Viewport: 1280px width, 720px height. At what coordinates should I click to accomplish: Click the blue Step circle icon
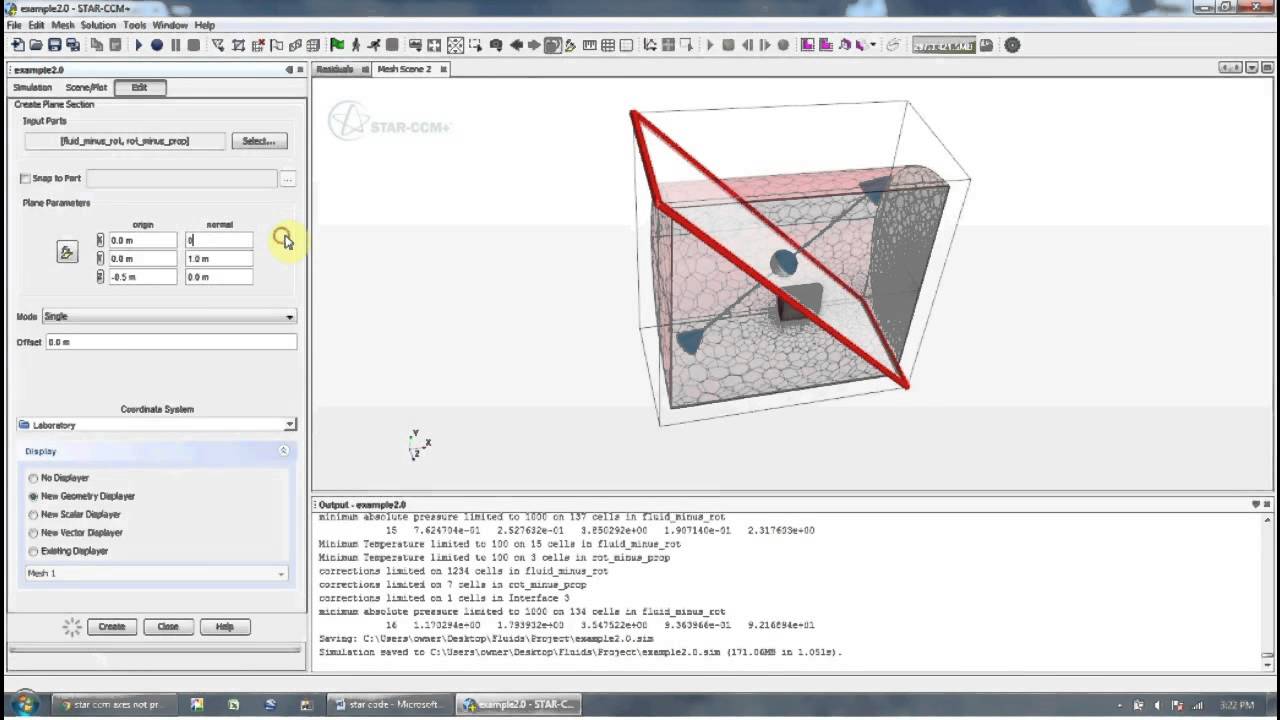pyautogui.click(x=157, y=45)
